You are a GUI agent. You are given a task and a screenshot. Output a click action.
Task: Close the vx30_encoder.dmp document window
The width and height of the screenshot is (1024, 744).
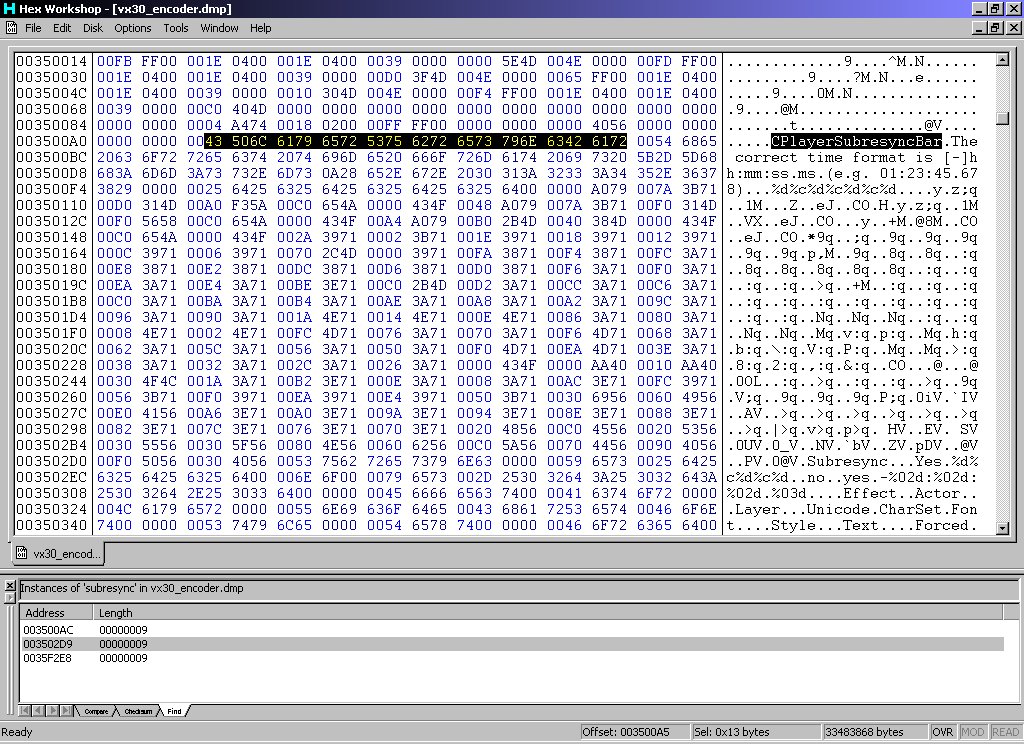tap(1014, 28)
